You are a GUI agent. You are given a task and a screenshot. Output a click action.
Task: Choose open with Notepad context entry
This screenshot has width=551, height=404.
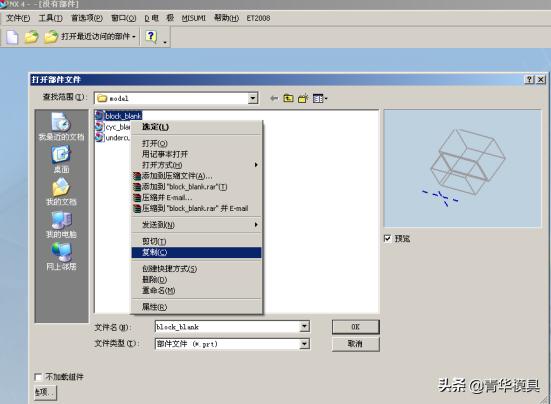click(x=197, y=154)
